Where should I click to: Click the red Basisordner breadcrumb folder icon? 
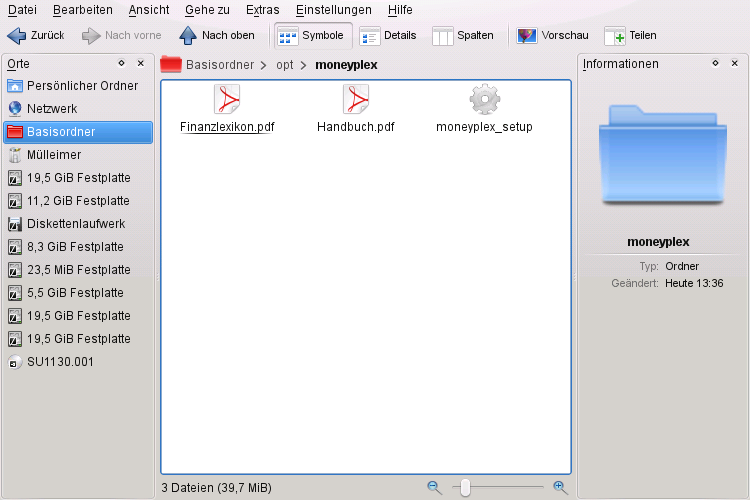point(171,65)
